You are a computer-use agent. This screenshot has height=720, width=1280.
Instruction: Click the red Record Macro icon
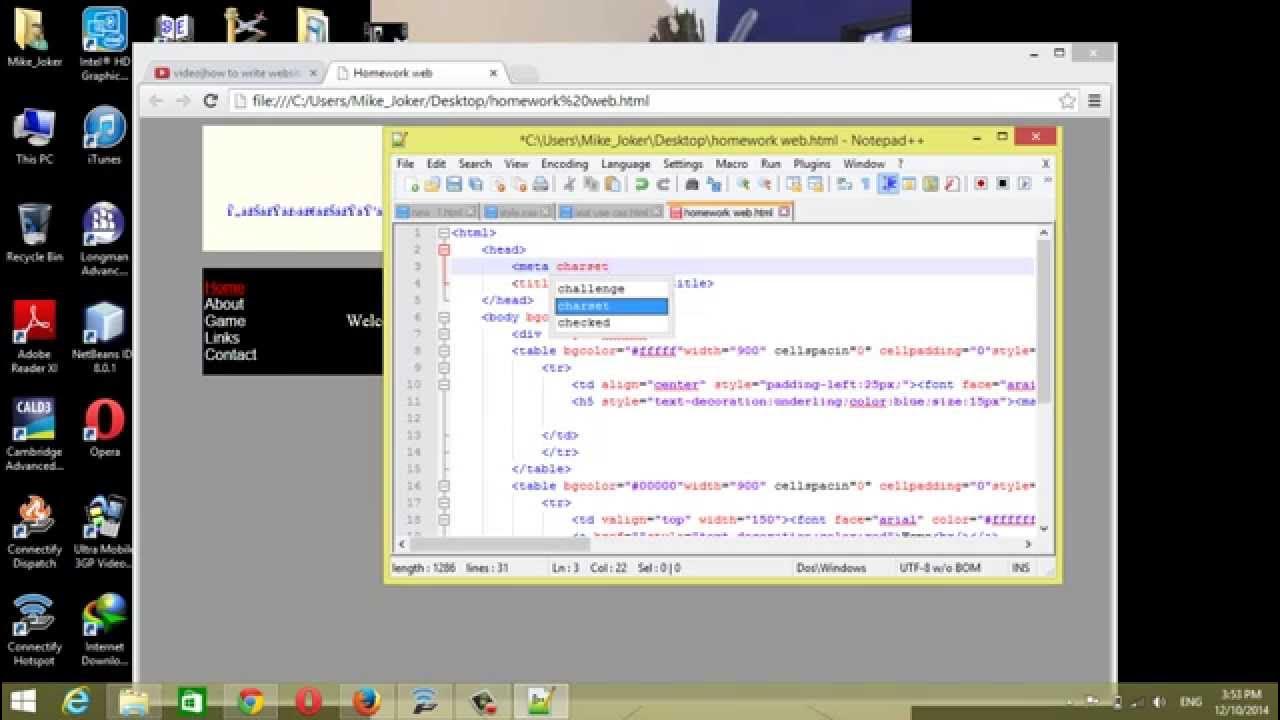coord(980,184)
